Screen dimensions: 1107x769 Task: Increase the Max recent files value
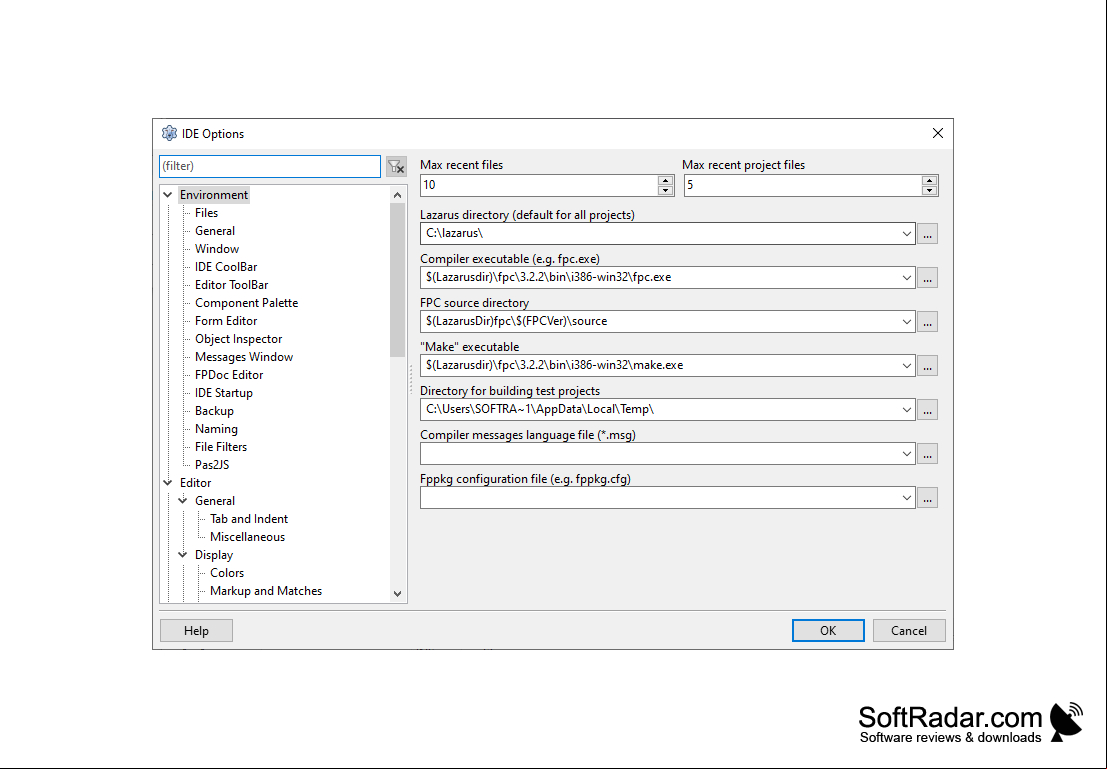tap(665, 181)
